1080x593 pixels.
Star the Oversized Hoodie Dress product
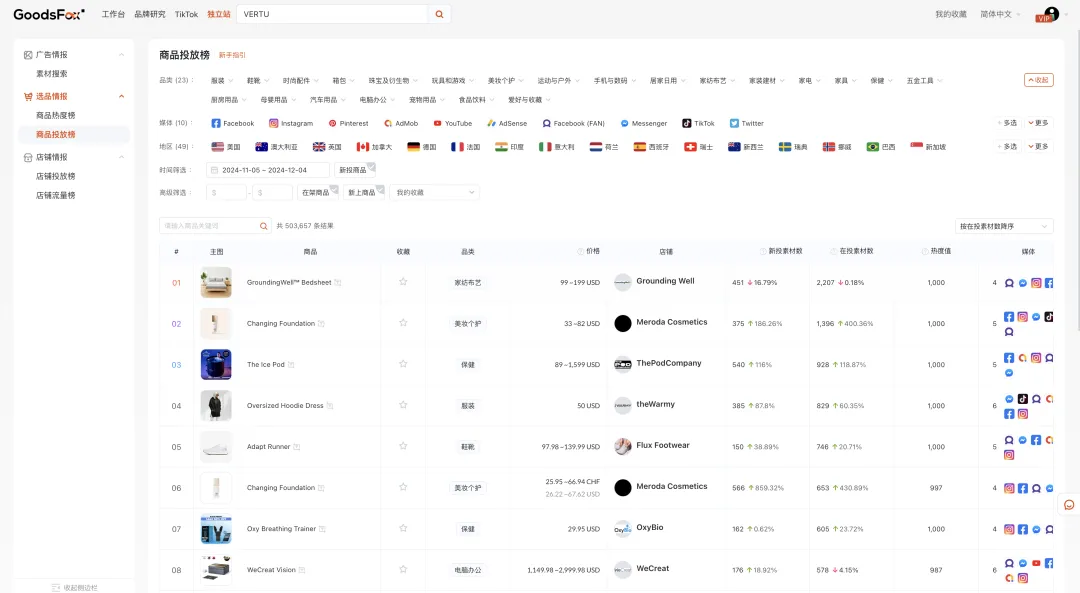403,404
